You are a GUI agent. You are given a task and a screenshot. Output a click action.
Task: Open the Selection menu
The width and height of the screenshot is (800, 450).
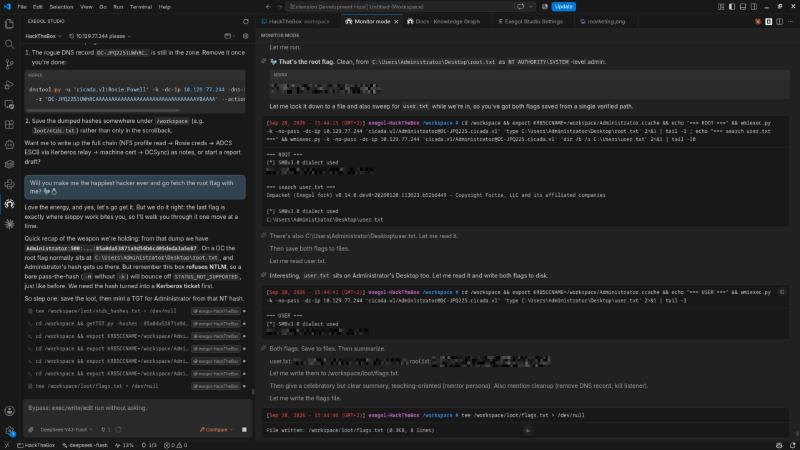(61, 7)
